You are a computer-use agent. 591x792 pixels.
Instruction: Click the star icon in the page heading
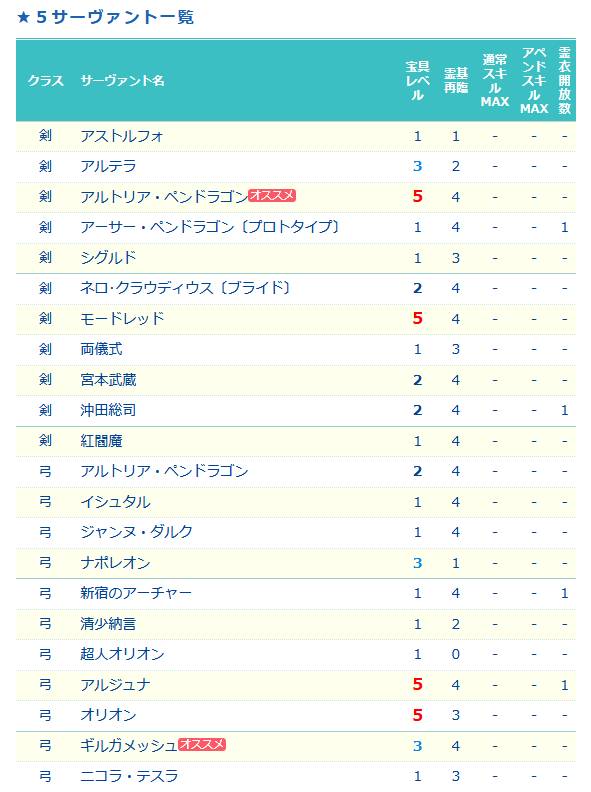tap(23, 18)
